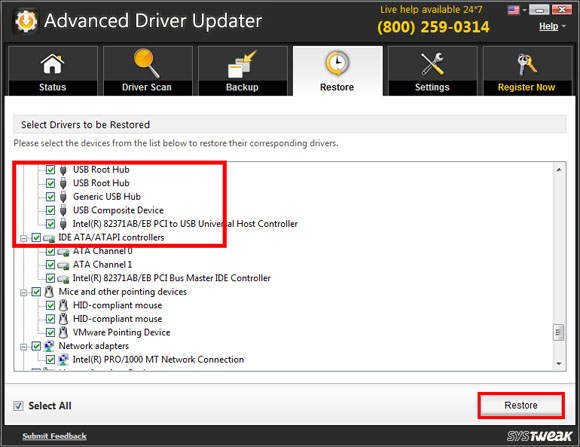The image size is (580, 447).
Task: Toggle the Mice and other pointing devices checkbox
Action: 36,292
